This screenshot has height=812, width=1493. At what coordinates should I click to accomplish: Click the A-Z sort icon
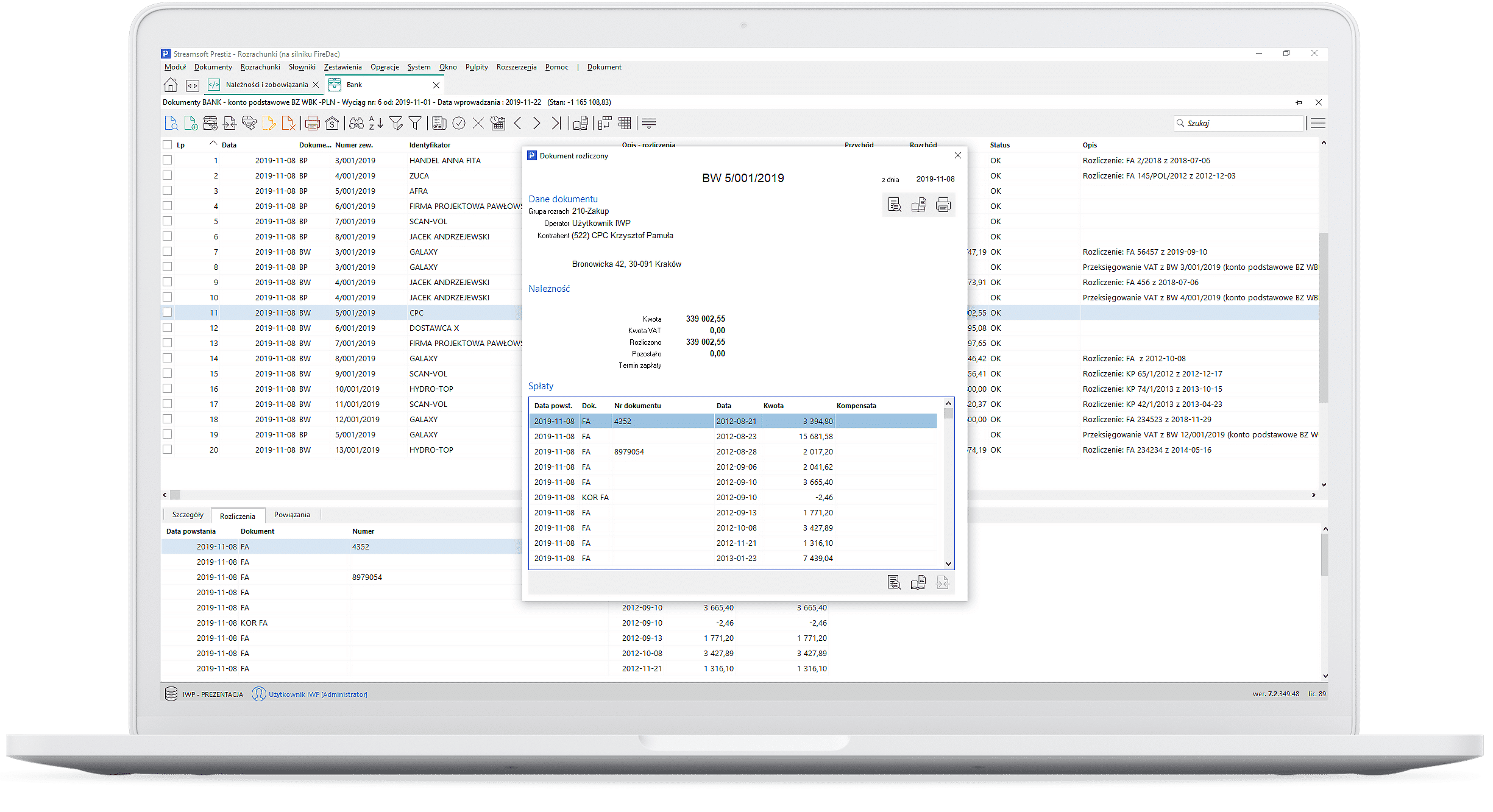click(376, 123)
